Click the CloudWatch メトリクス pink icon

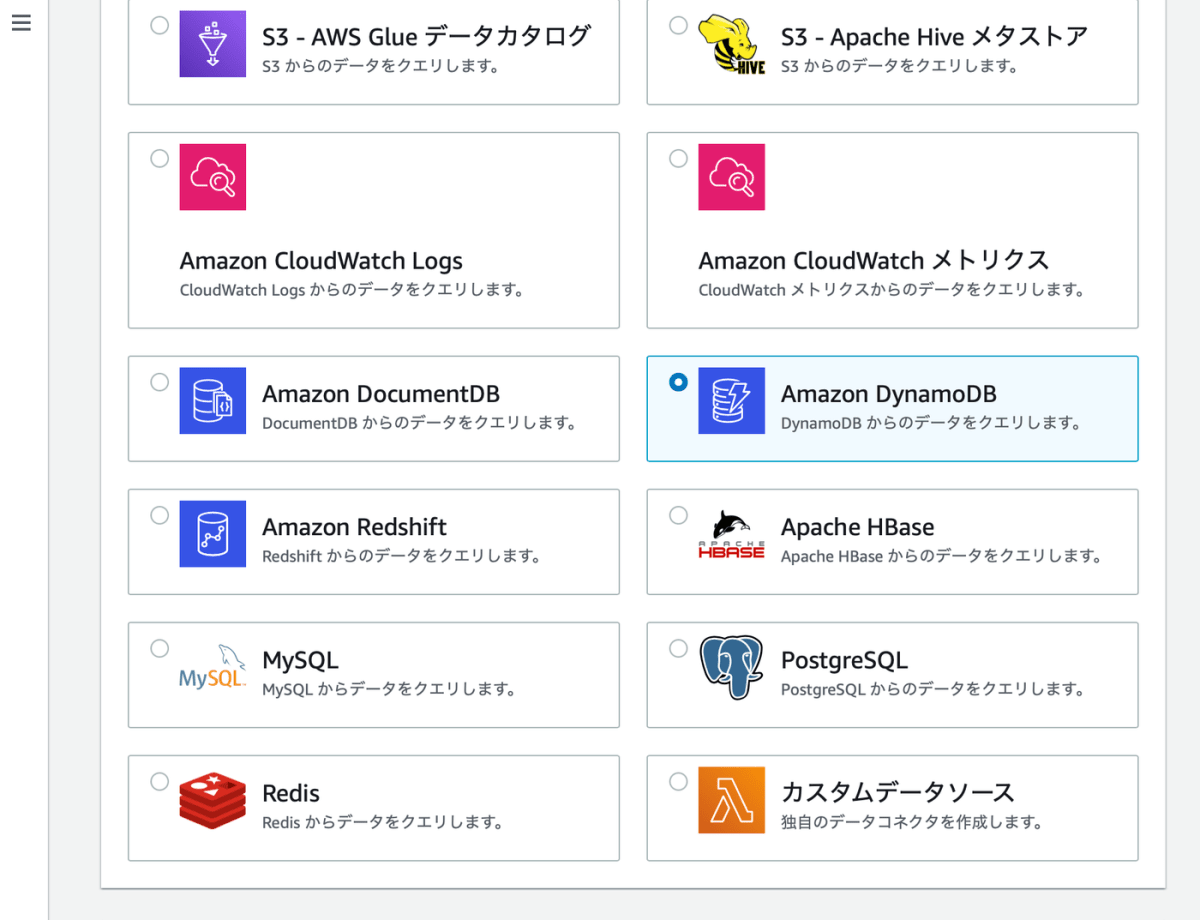(x=732, y=177)
